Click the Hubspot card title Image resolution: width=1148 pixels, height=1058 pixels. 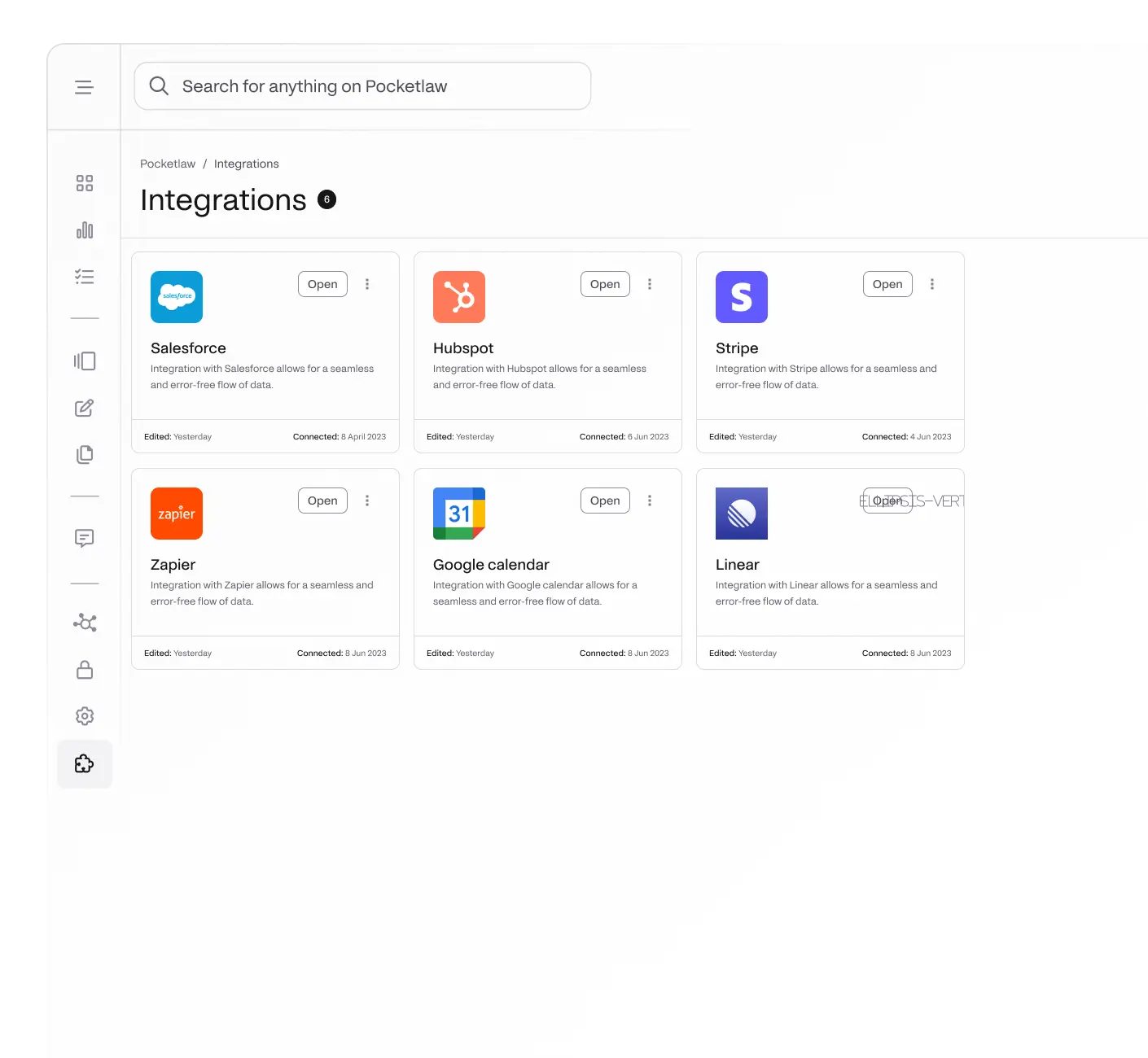pyautogui.click(x=463, y=348)
